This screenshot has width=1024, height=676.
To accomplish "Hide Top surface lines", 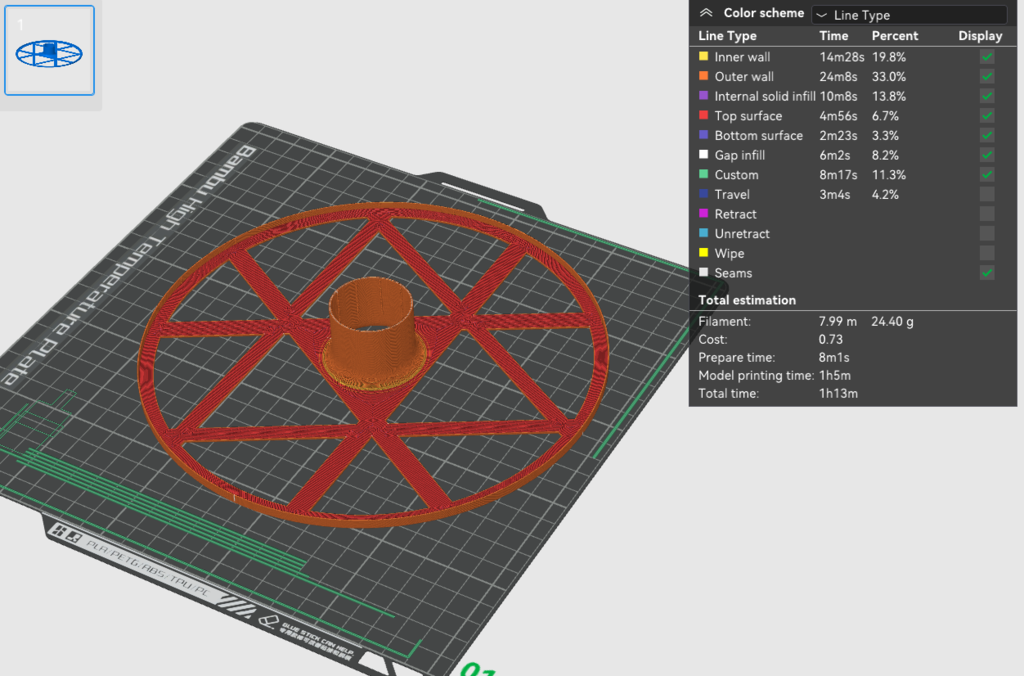I will (987, 116).
